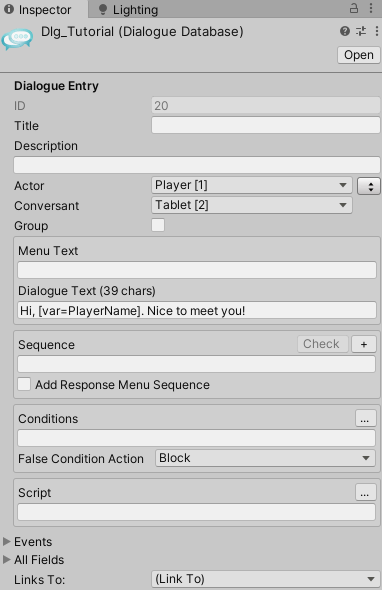The image size is (382, 590).
Task: Toggle the Group checkbox
Action: click(x=158, y=225)
